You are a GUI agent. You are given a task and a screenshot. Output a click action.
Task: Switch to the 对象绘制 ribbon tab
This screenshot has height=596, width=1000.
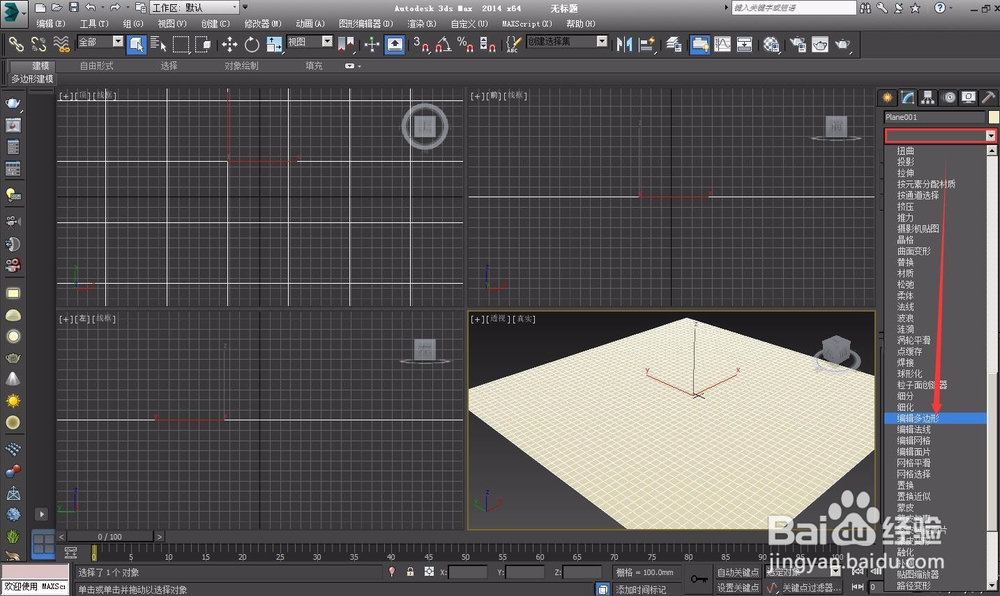point(241,66)
